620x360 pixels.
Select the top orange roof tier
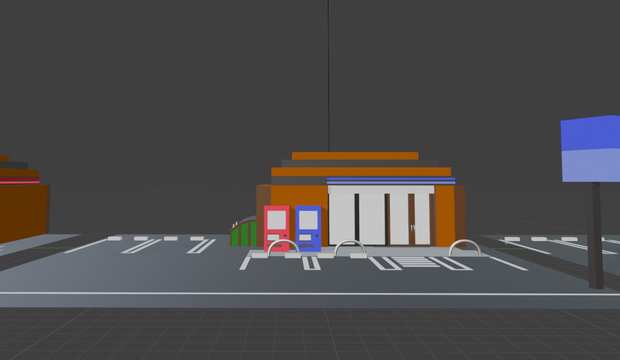pyautogui.click(x=355, y=156)
